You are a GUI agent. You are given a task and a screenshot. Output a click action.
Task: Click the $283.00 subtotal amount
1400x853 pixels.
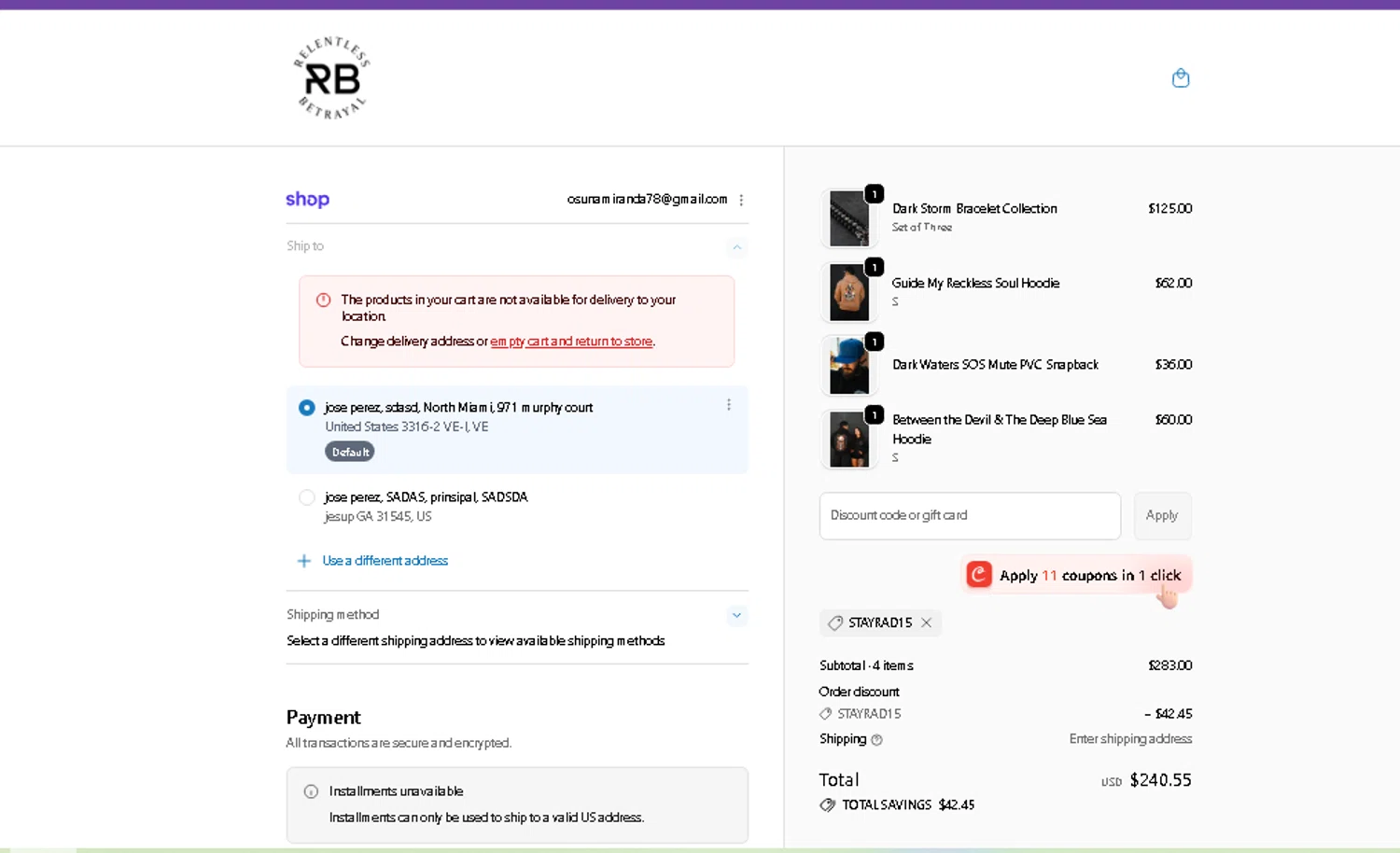coord(1169,665)
